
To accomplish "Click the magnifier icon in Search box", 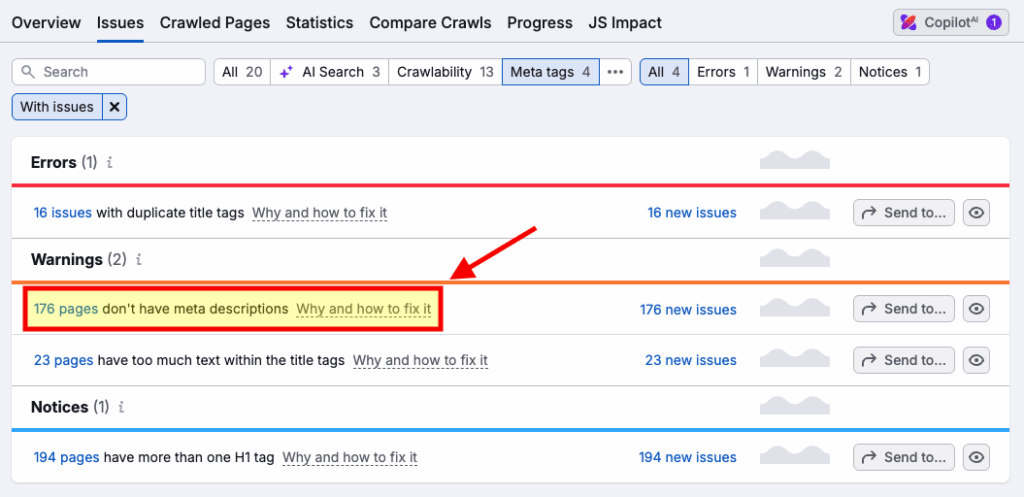I will click(x=27, y=72).
